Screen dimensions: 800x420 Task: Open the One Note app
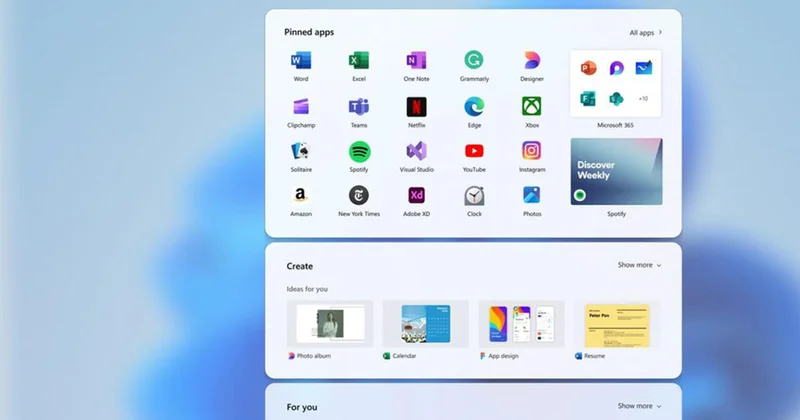pos(416,61)
